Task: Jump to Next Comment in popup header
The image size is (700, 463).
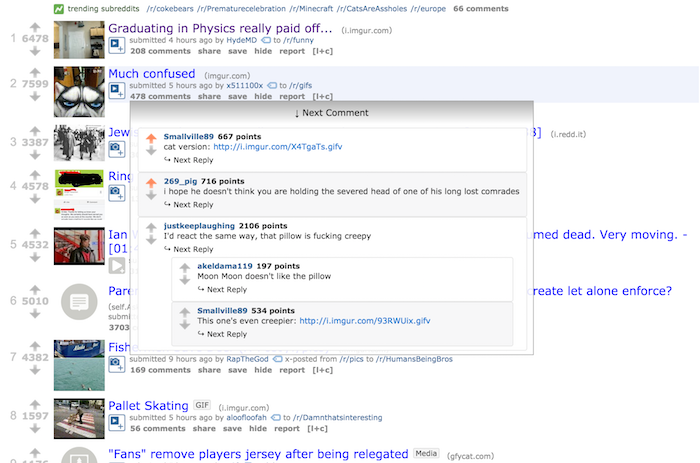Action: 332,113
